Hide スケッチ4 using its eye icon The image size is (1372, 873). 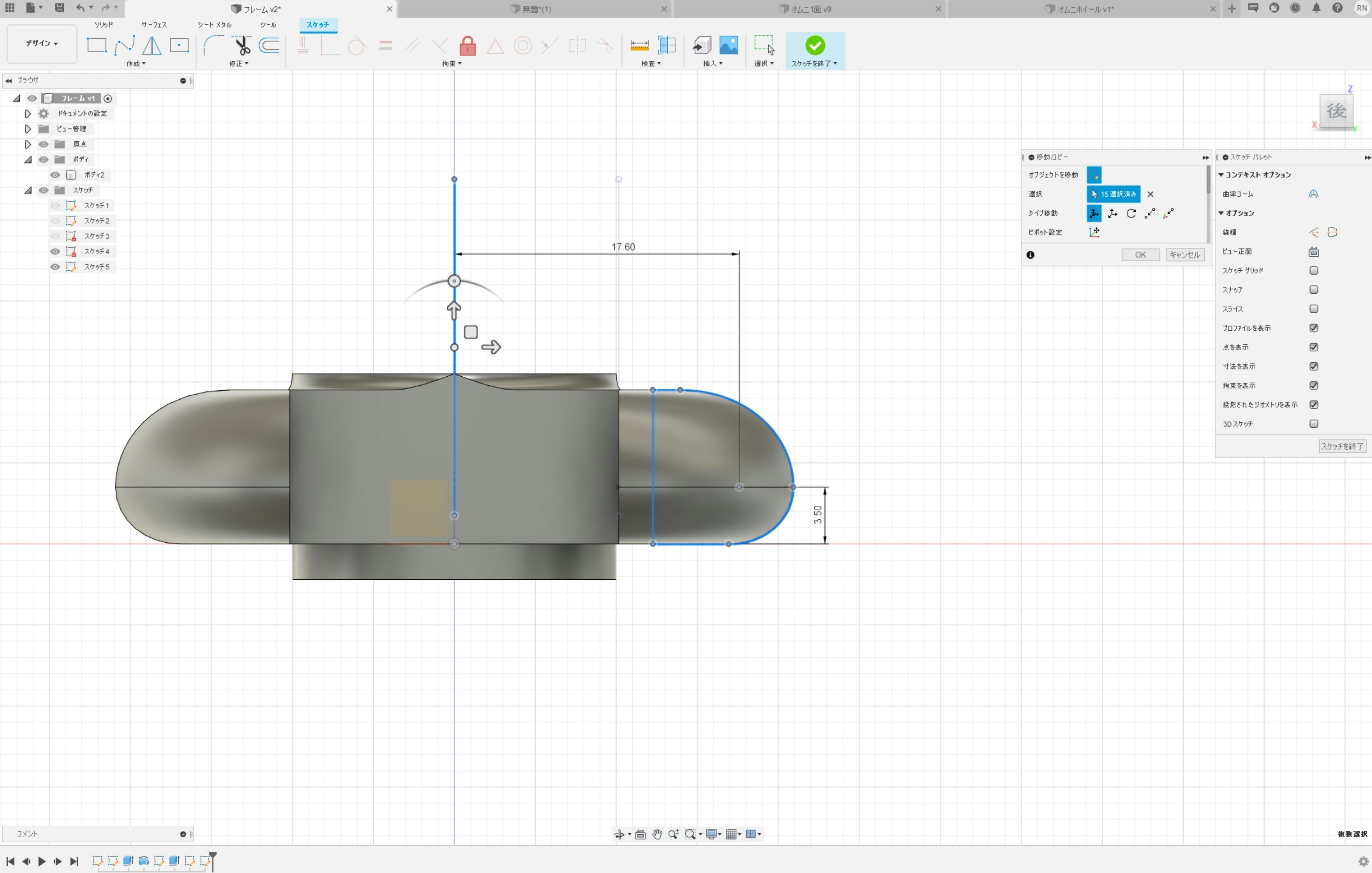(x=55, y=251)
